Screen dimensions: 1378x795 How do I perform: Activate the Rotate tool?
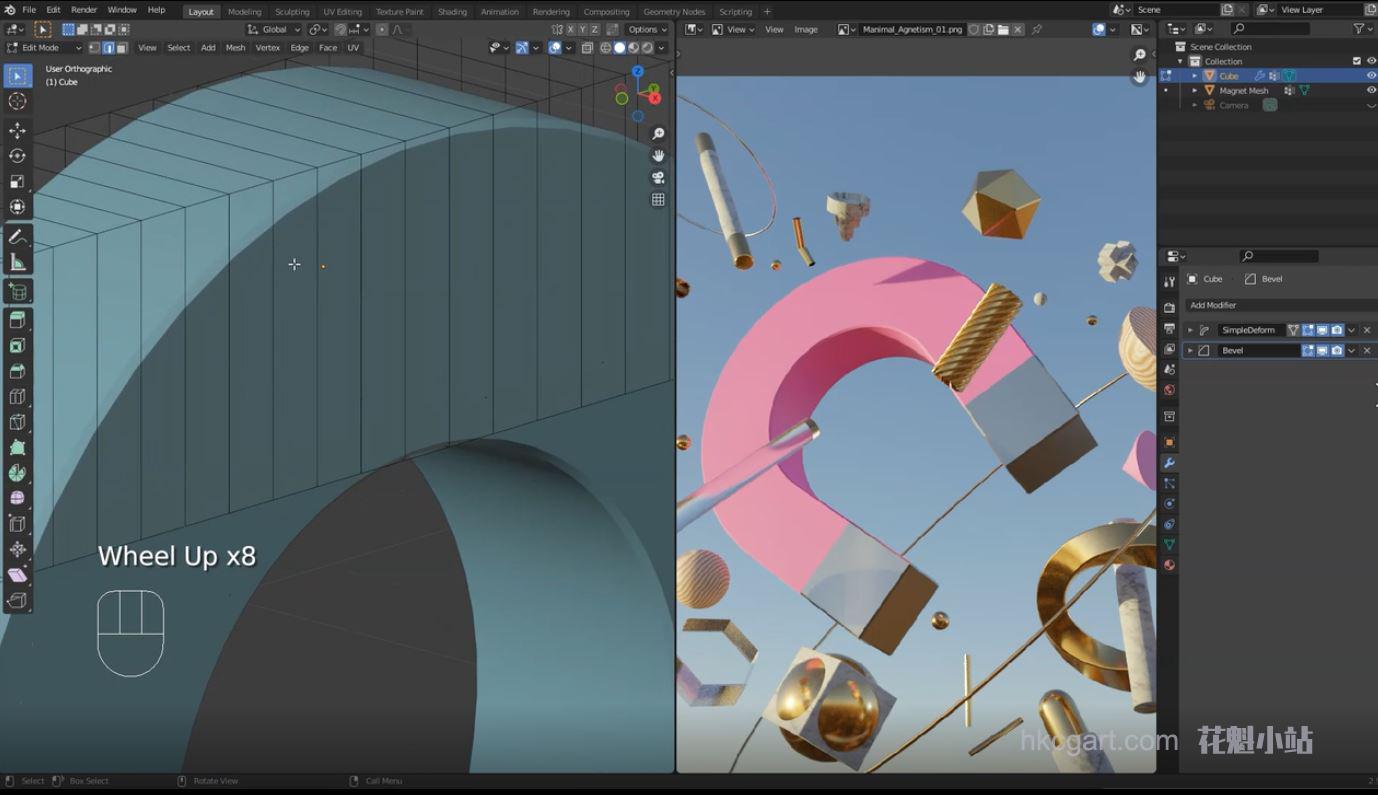17,156
